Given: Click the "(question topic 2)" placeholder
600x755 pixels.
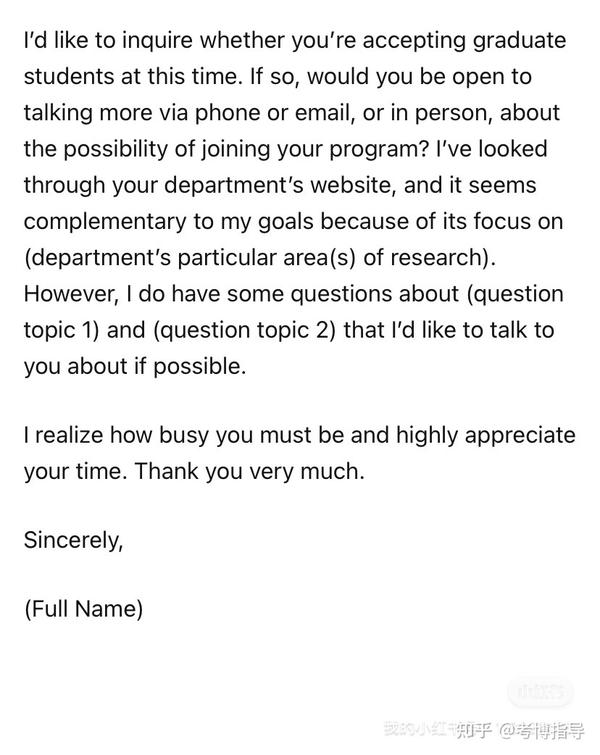Looking at the screenshot, I should (x=244, y=330).
